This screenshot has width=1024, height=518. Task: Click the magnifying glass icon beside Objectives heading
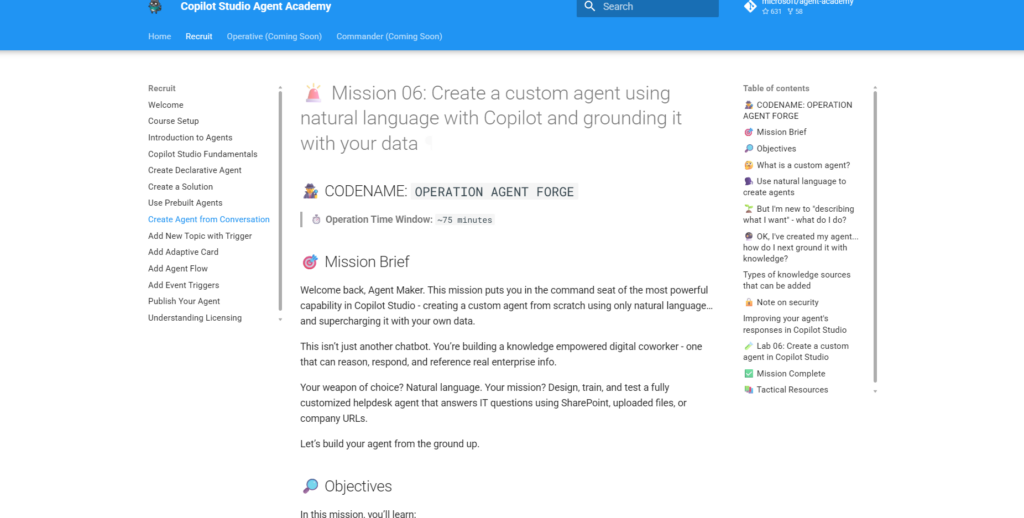310,486
